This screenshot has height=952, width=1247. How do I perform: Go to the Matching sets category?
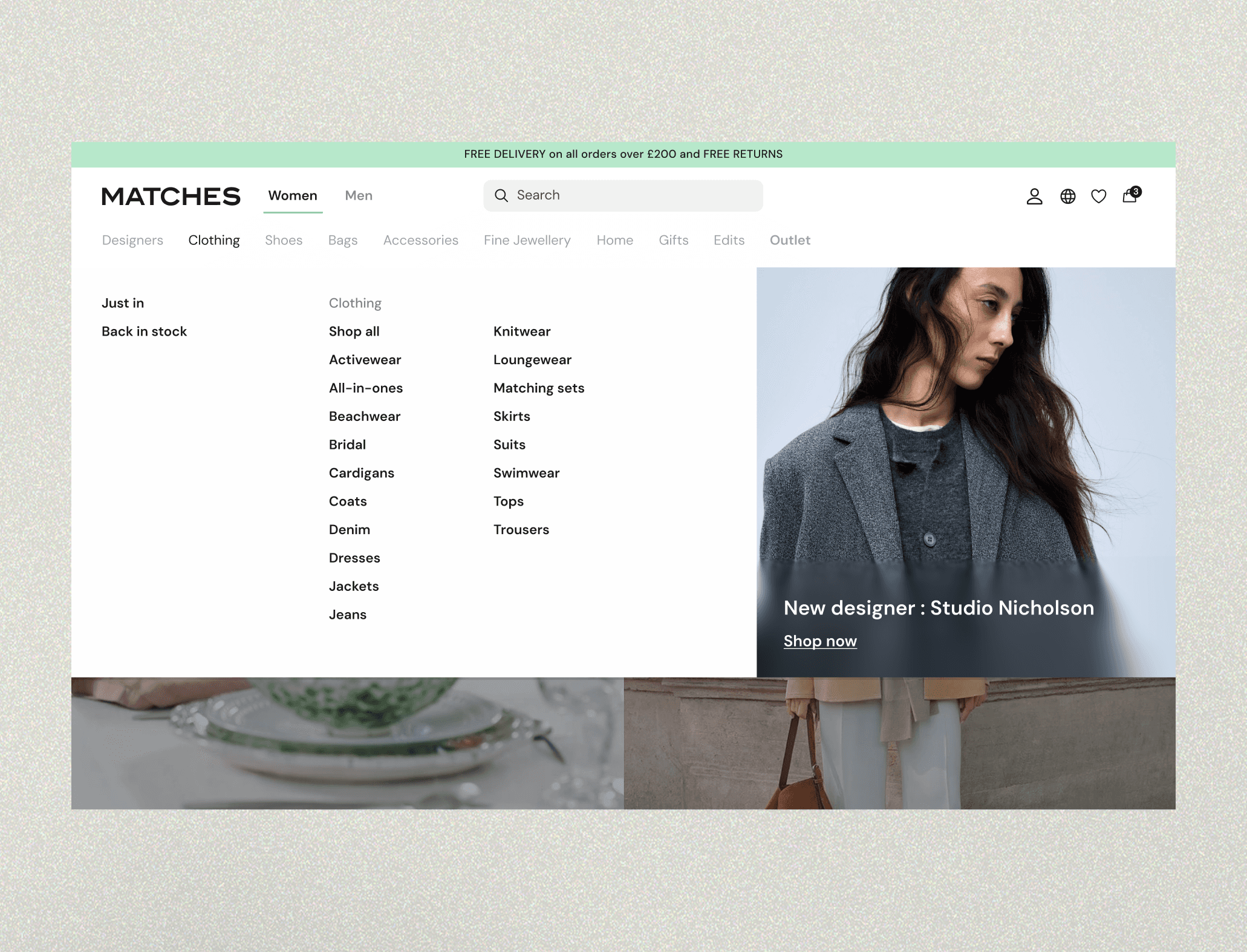pyautogui.click(x=539, y=388)
